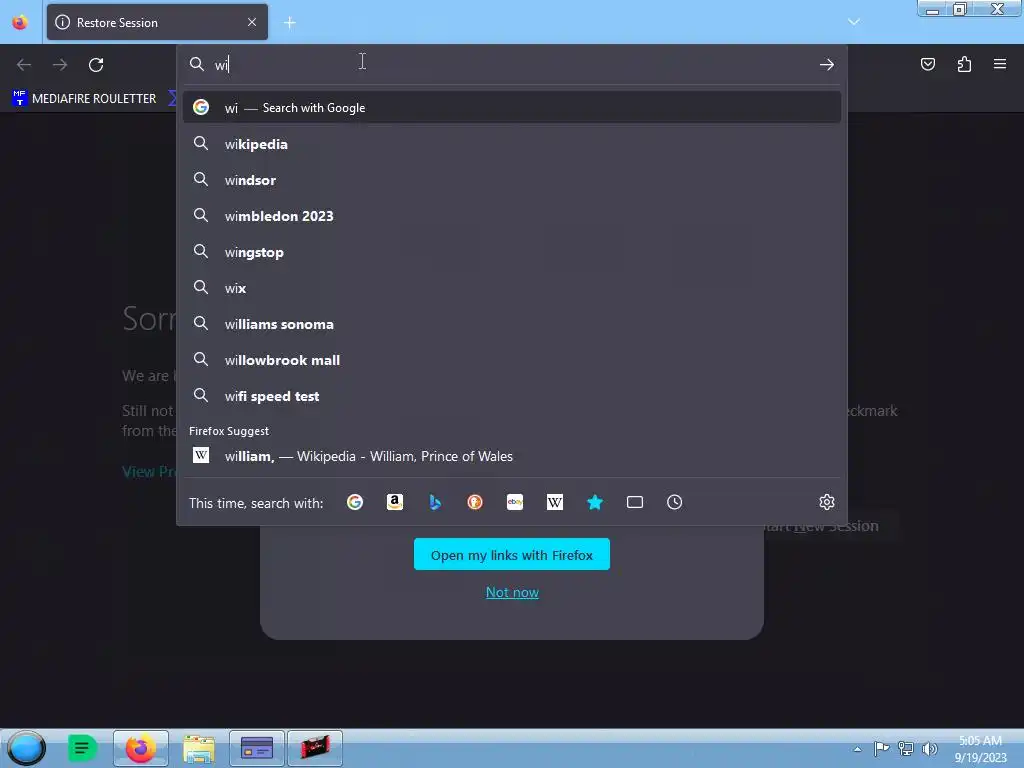Select the williams sonoma suggestion

tap(512, 324)
